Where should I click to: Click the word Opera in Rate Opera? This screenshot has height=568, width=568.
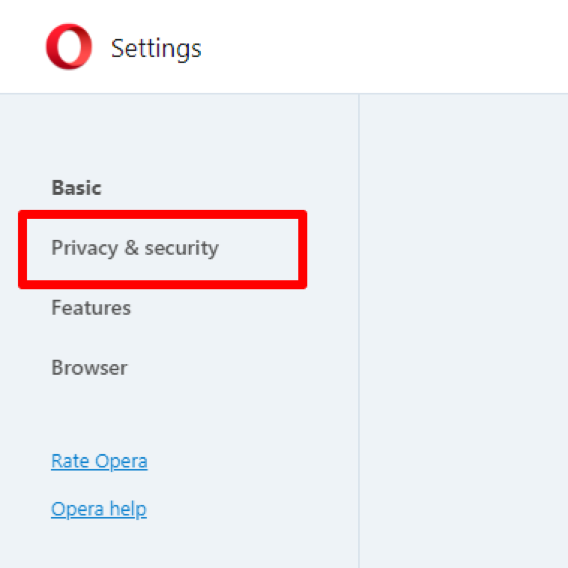(x=121, y=462)
